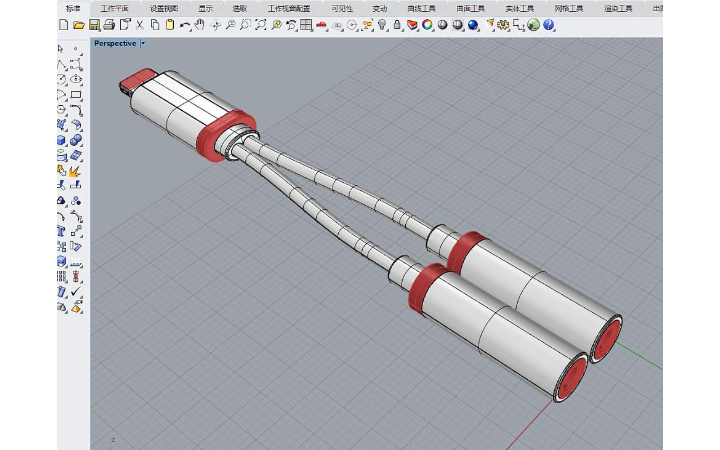
Task: Select the Pan hand tool
Action: 199,24
